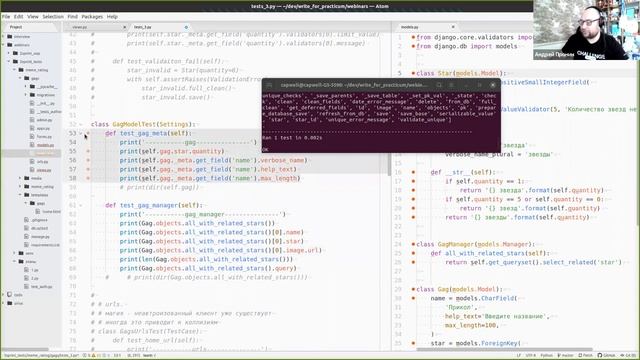Close the terminal window

tap(493, 85)
